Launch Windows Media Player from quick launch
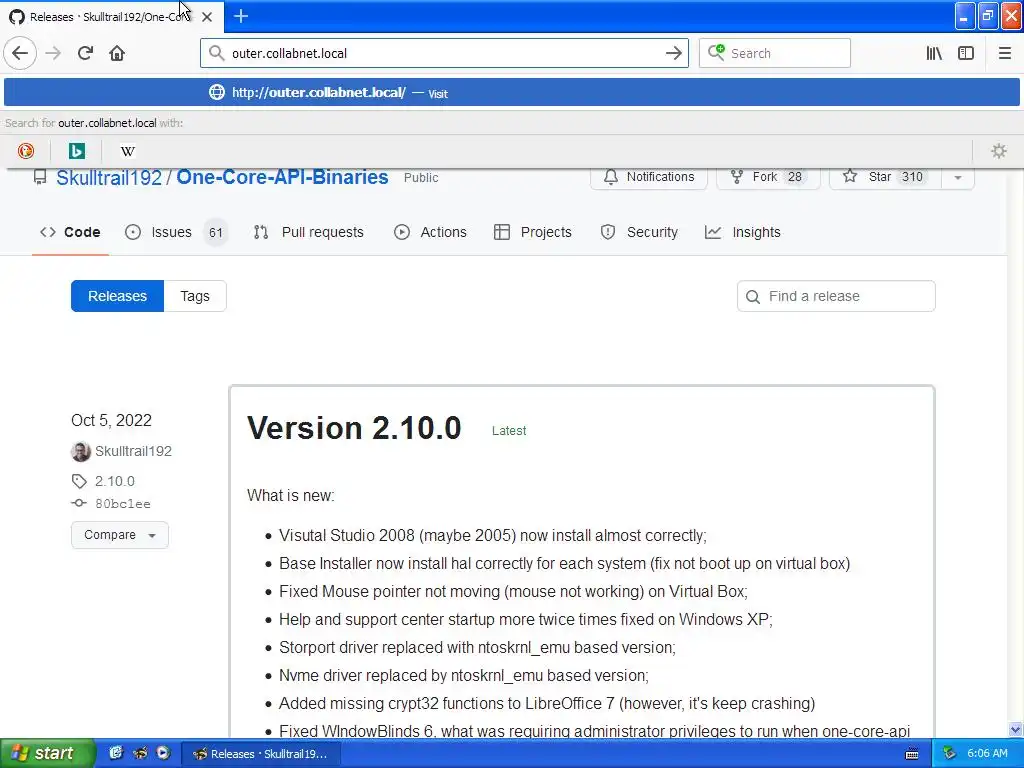 pos(163,753)
